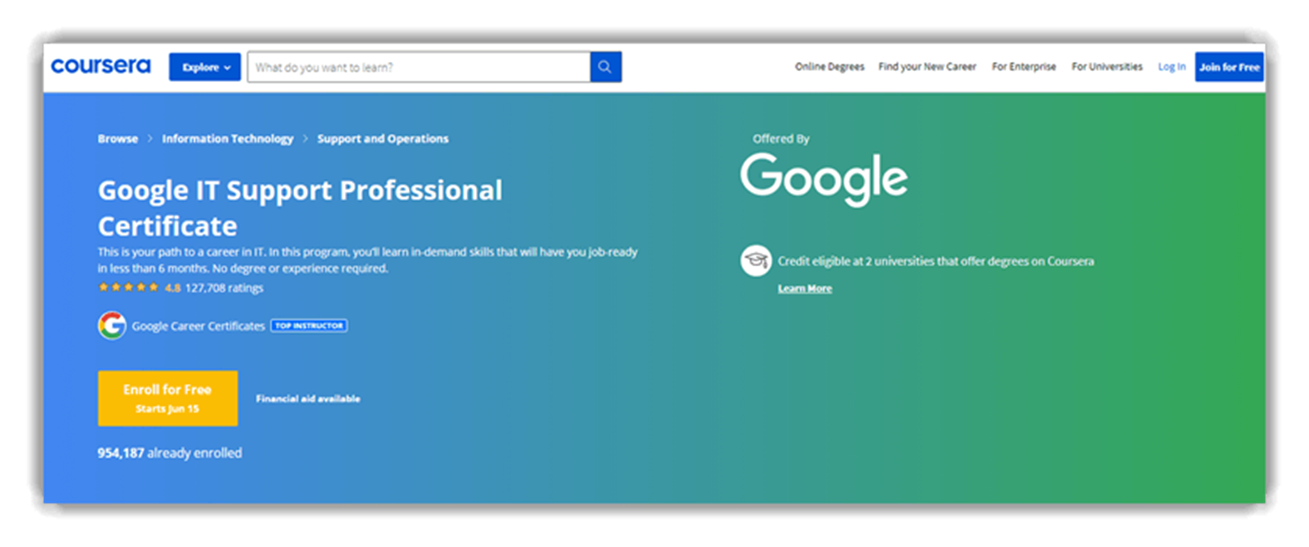Image resolution: width=1309 pixels, height=547 pixels.
Task: Go to For Enterprise
Action: click(1024, 67)
